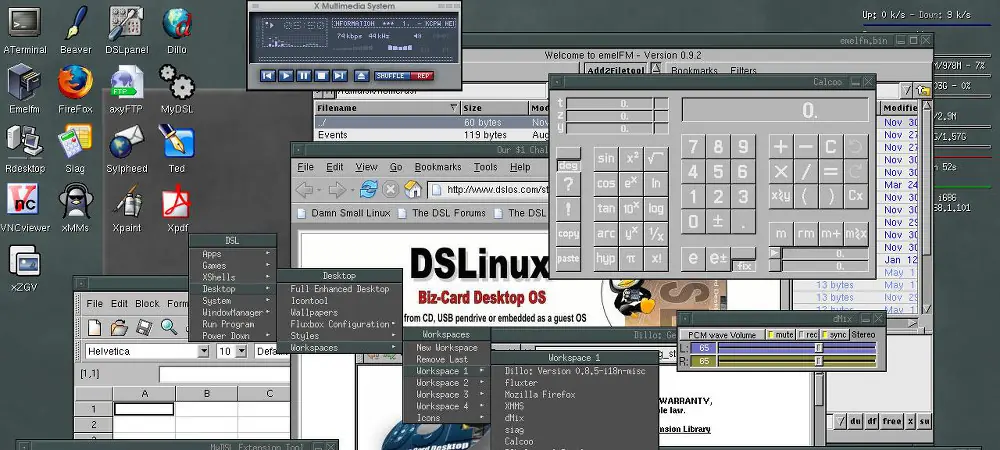This screenshot has width=1000, height=450.
Task: Launch the xZGV image viewer icon
Action: pyautogui.click(x=24, y=261)
